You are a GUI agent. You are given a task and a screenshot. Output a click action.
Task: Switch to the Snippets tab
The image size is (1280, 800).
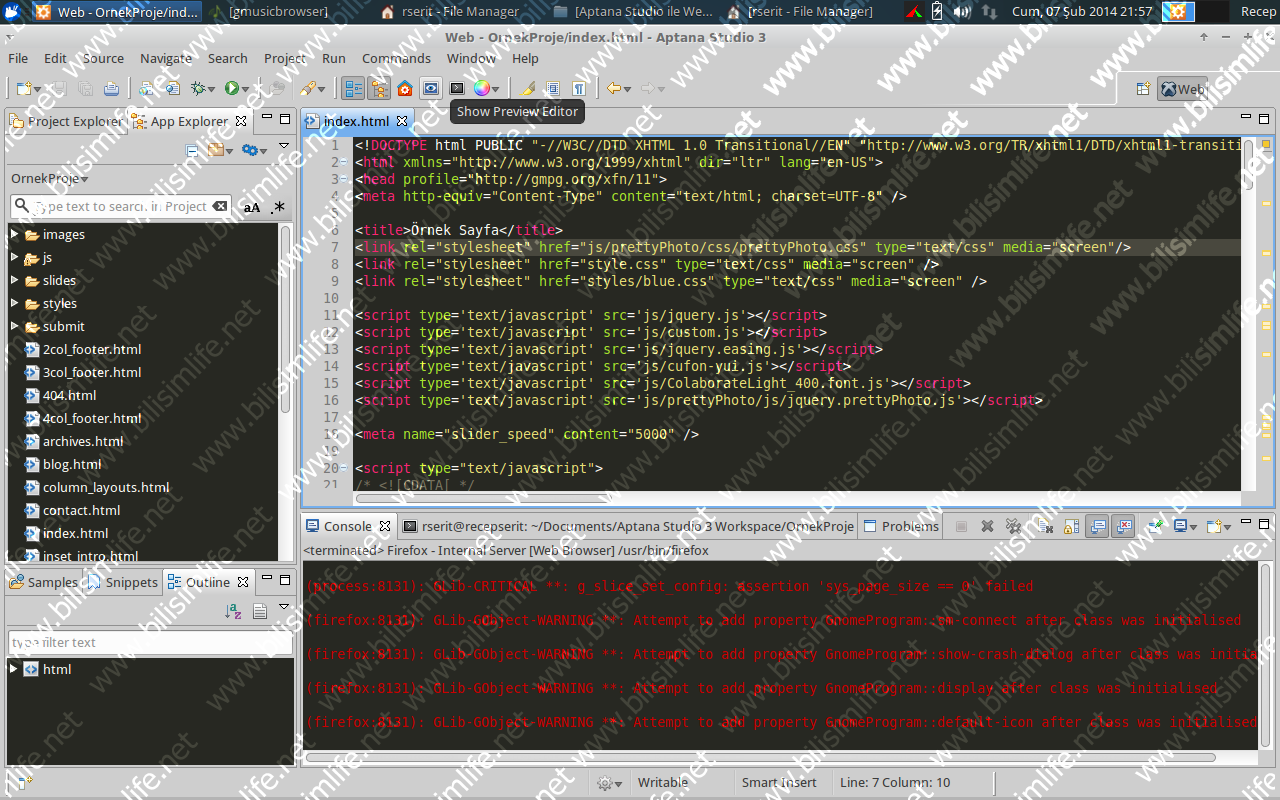(124, 582)
